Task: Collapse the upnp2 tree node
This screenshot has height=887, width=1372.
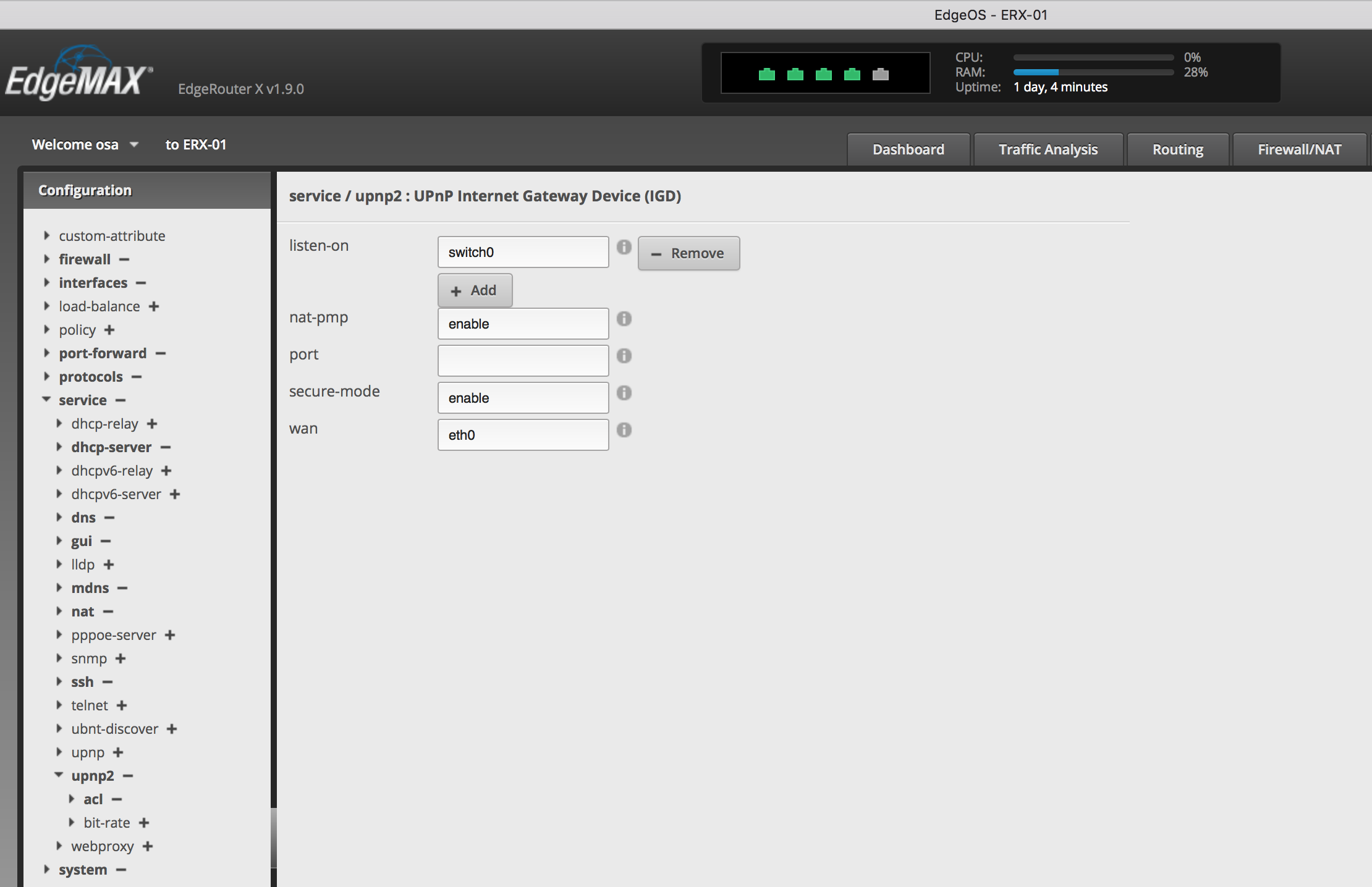Action: point(59,775)
